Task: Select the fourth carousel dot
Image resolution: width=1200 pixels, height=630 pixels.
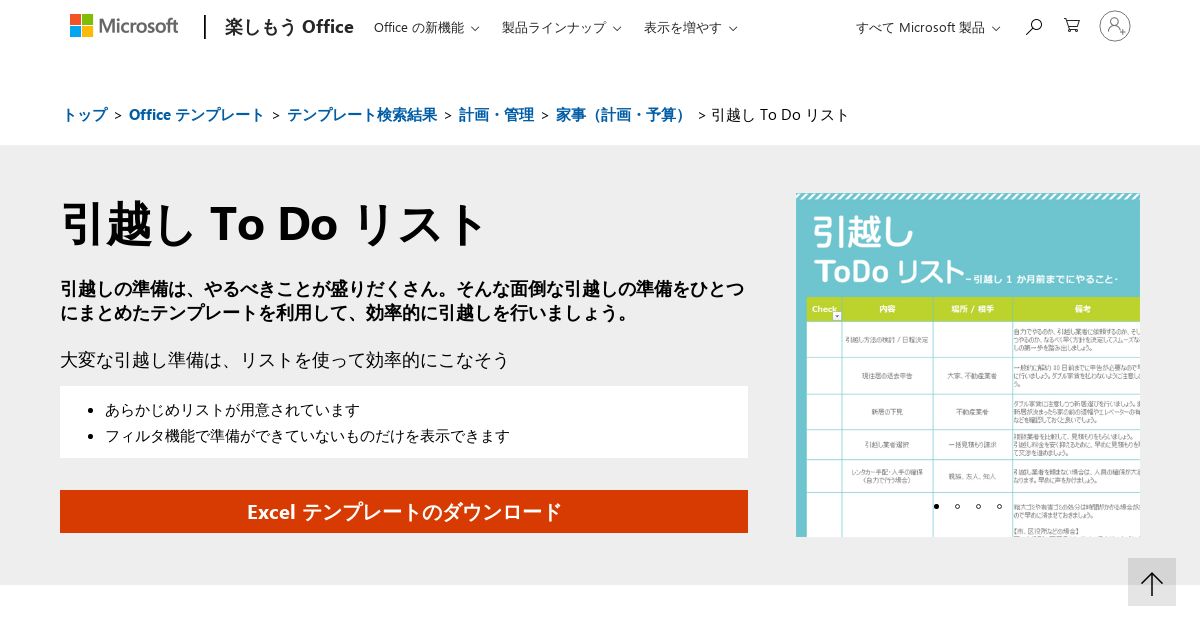Action: [999, 506]
